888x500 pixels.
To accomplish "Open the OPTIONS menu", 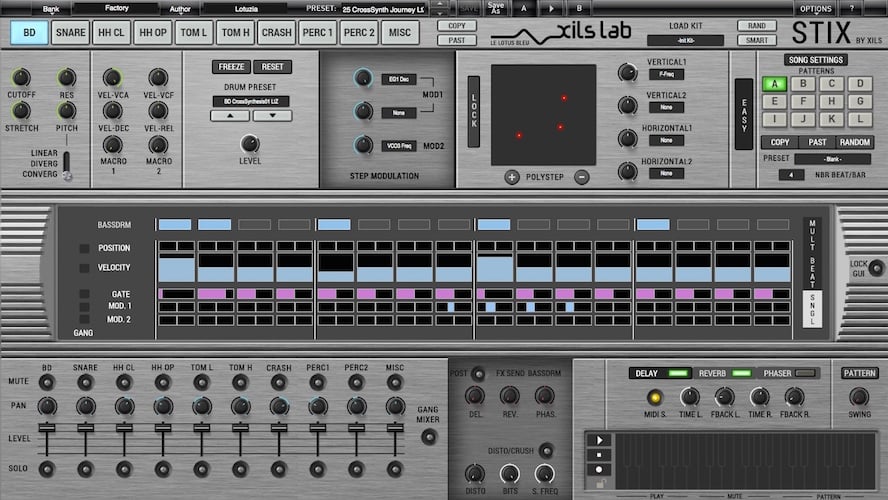I will 816,9.
